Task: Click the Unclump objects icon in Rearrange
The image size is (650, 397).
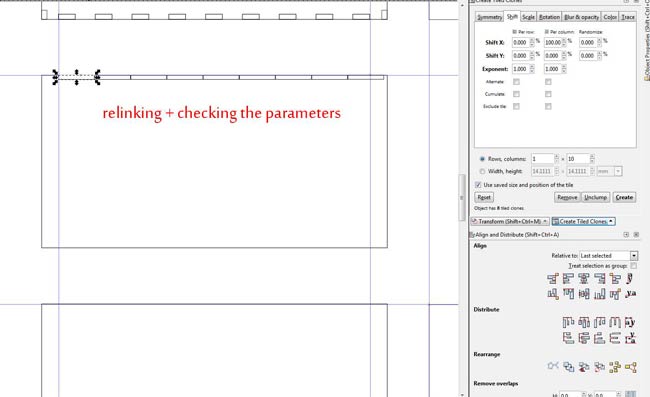Action: tap(631, 367)
